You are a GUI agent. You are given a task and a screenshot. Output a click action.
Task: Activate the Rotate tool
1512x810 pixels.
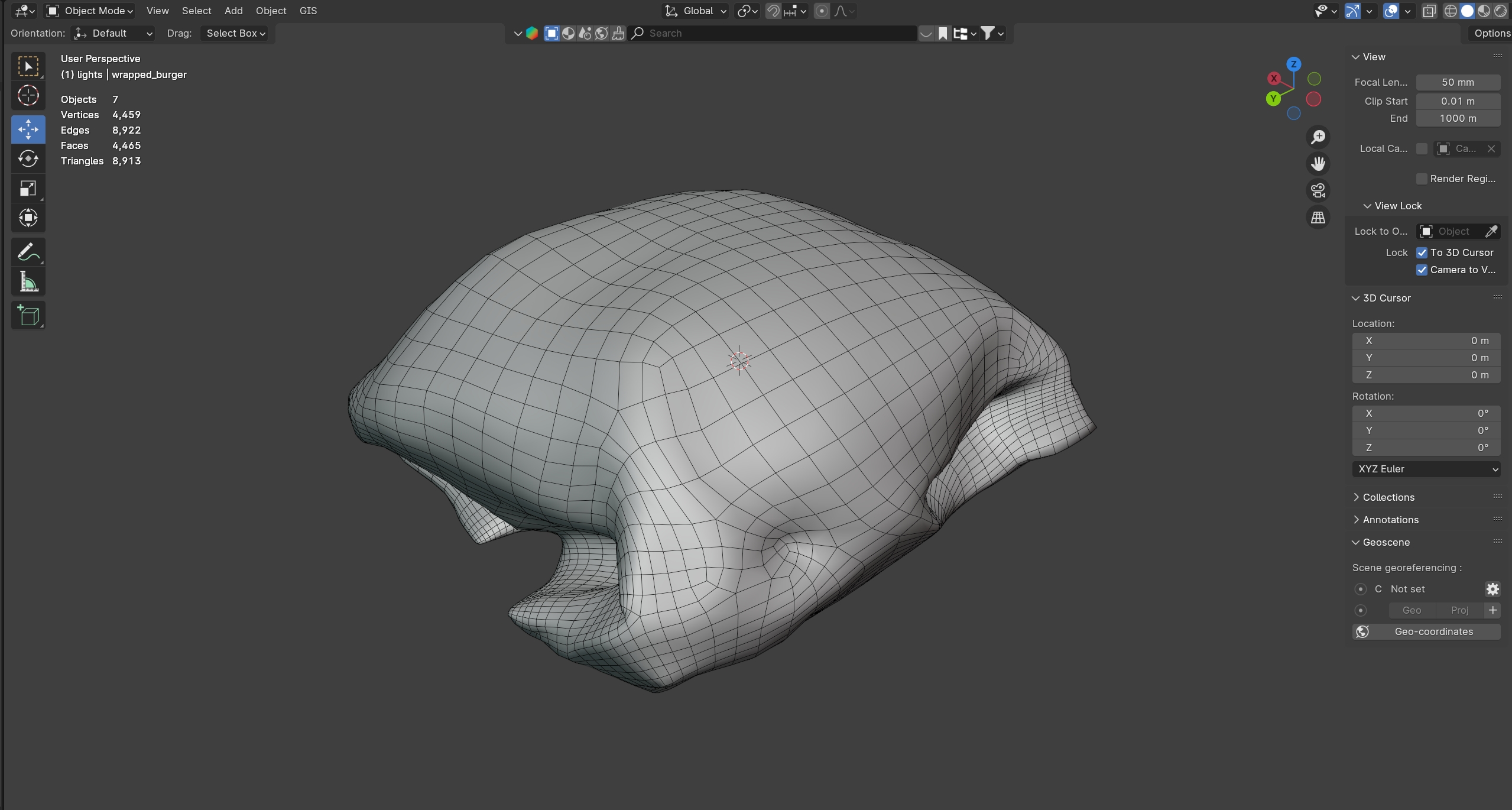[x=28, y=158]
